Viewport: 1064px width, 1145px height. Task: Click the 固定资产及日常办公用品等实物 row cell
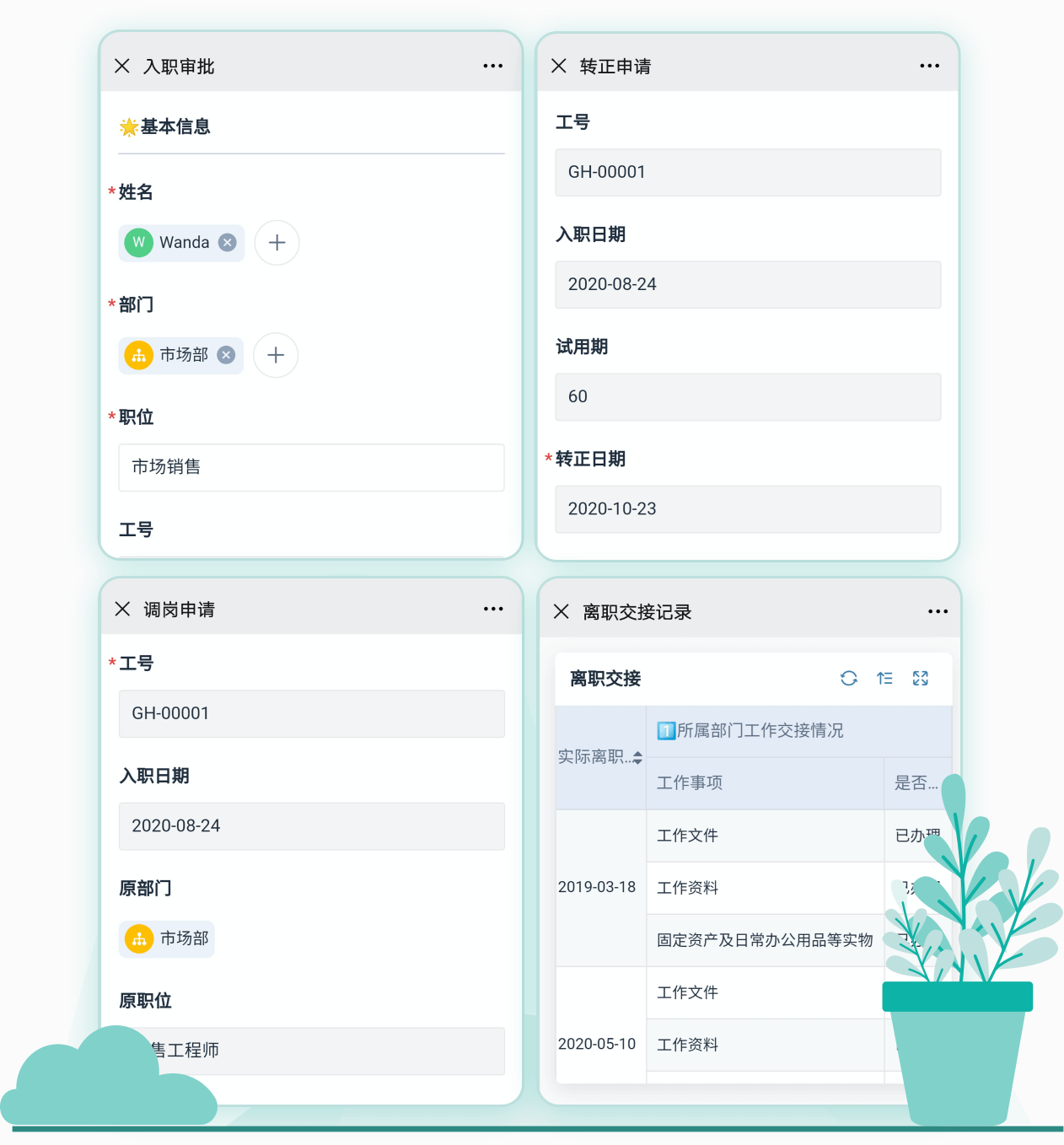click(765, 940)
